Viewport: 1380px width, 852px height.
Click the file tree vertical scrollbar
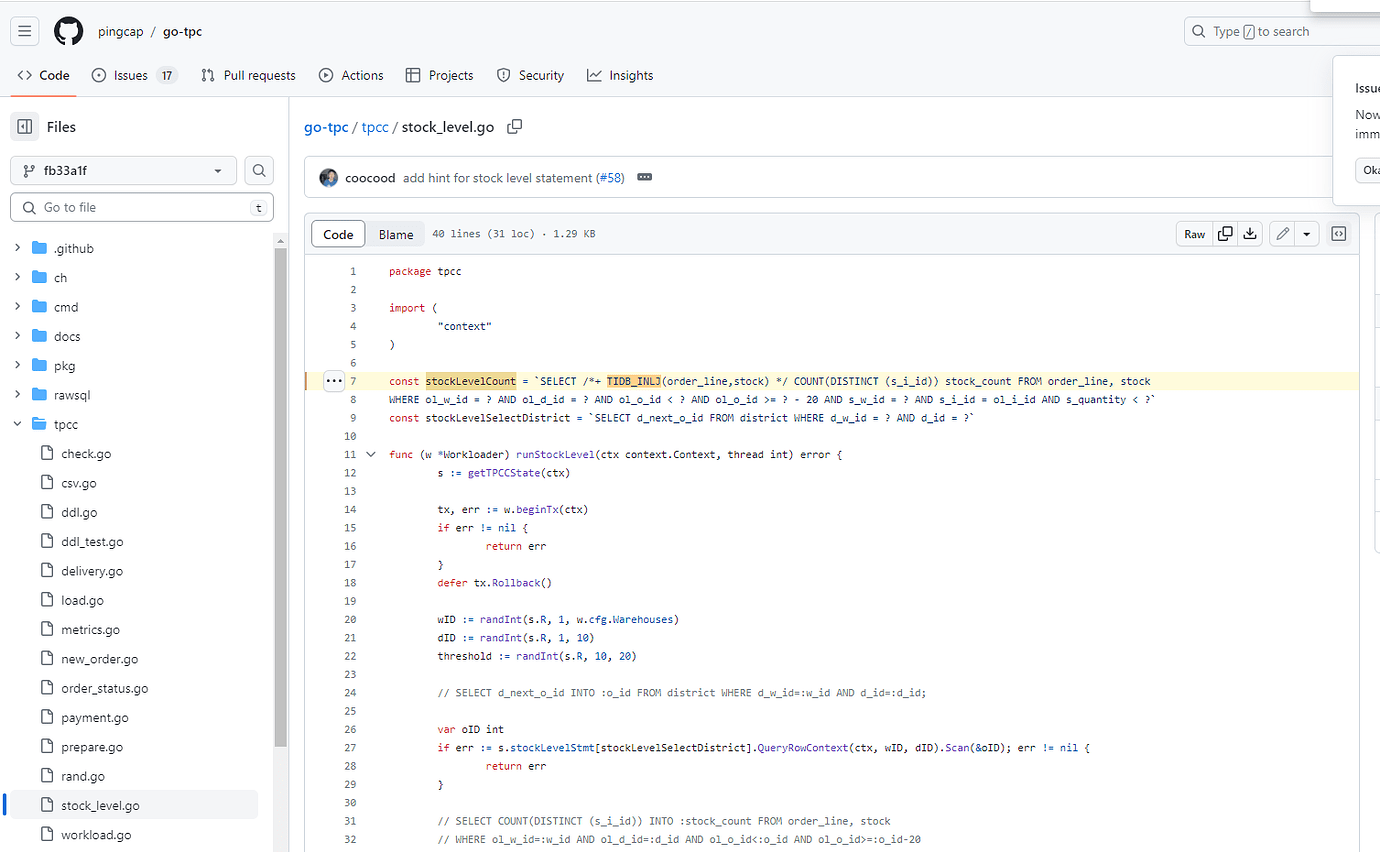281,495
